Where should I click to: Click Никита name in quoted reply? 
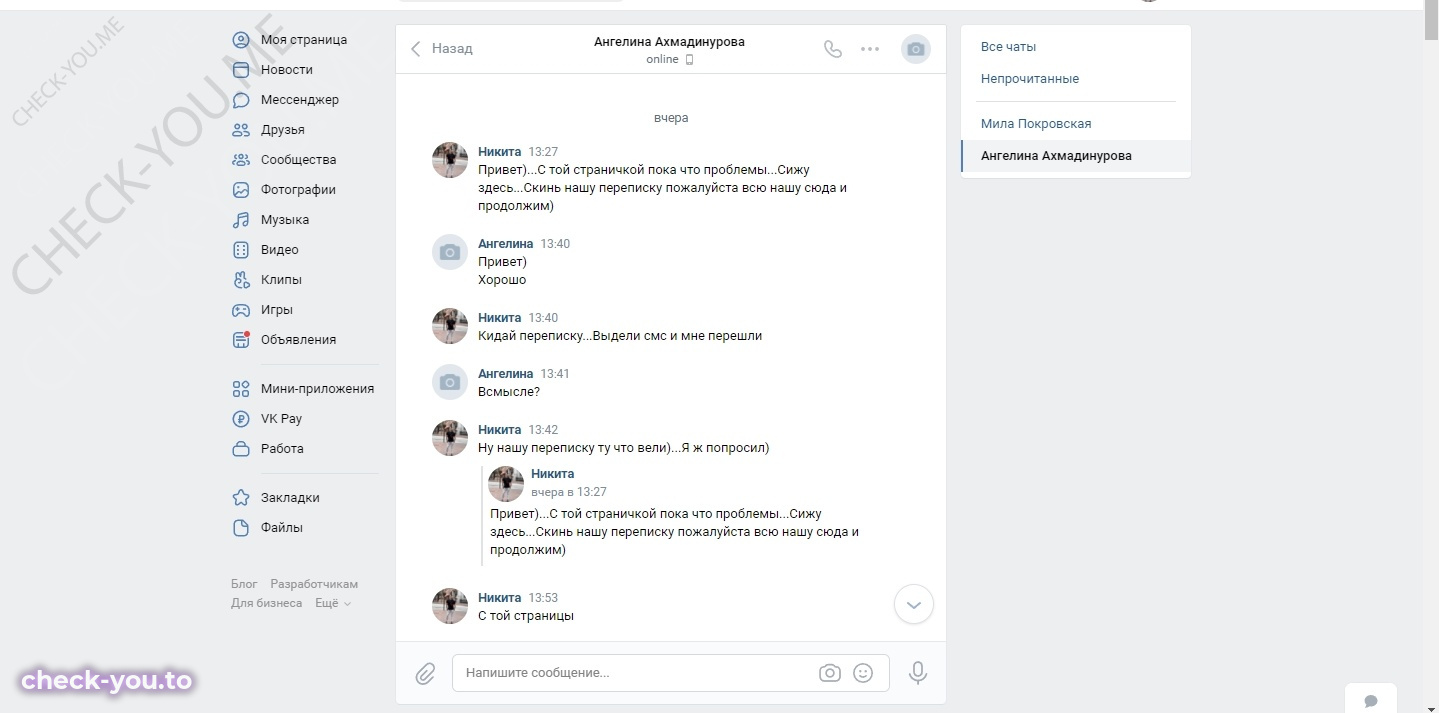(553, 474)
